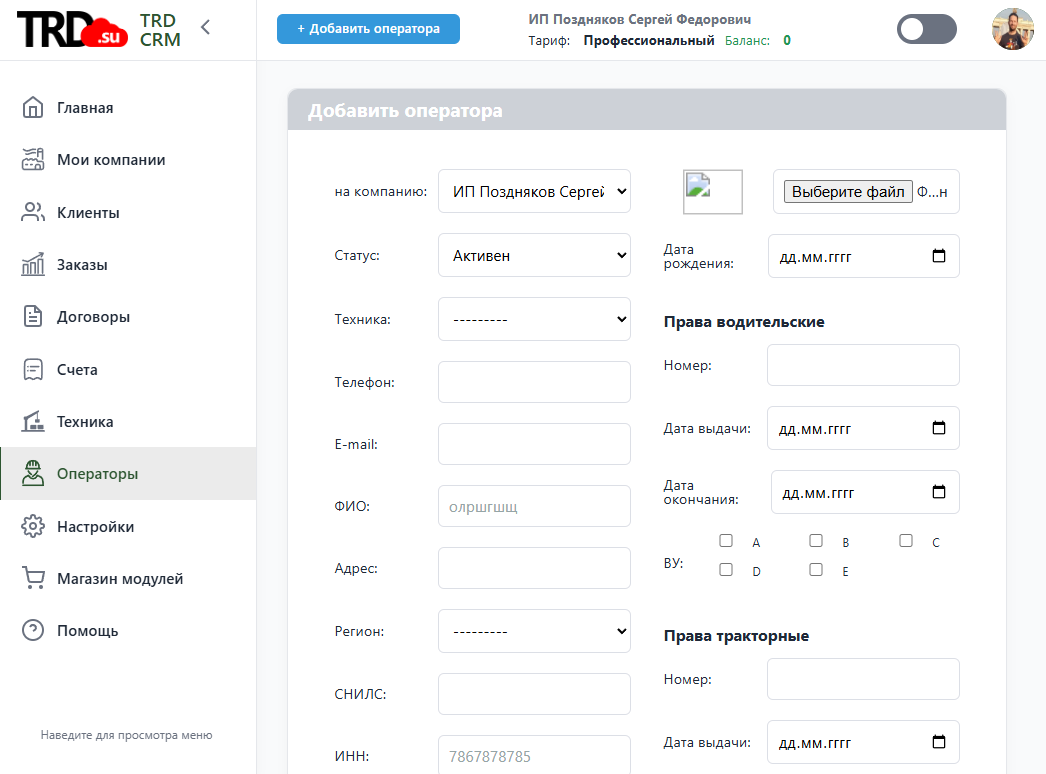
Task: Enable driver license category C checkbox
Action: 906,541
